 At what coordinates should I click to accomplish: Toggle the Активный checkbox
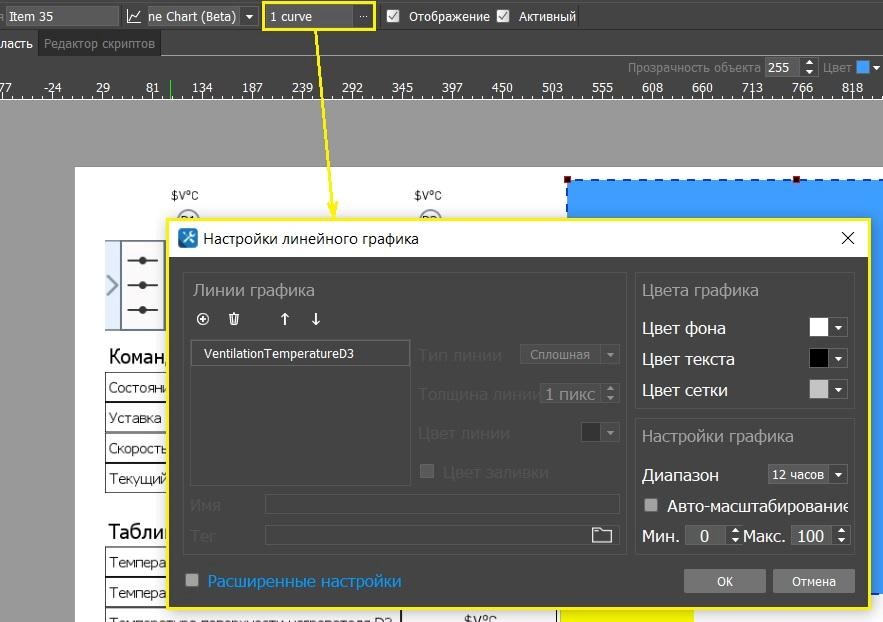pos(503,17)
